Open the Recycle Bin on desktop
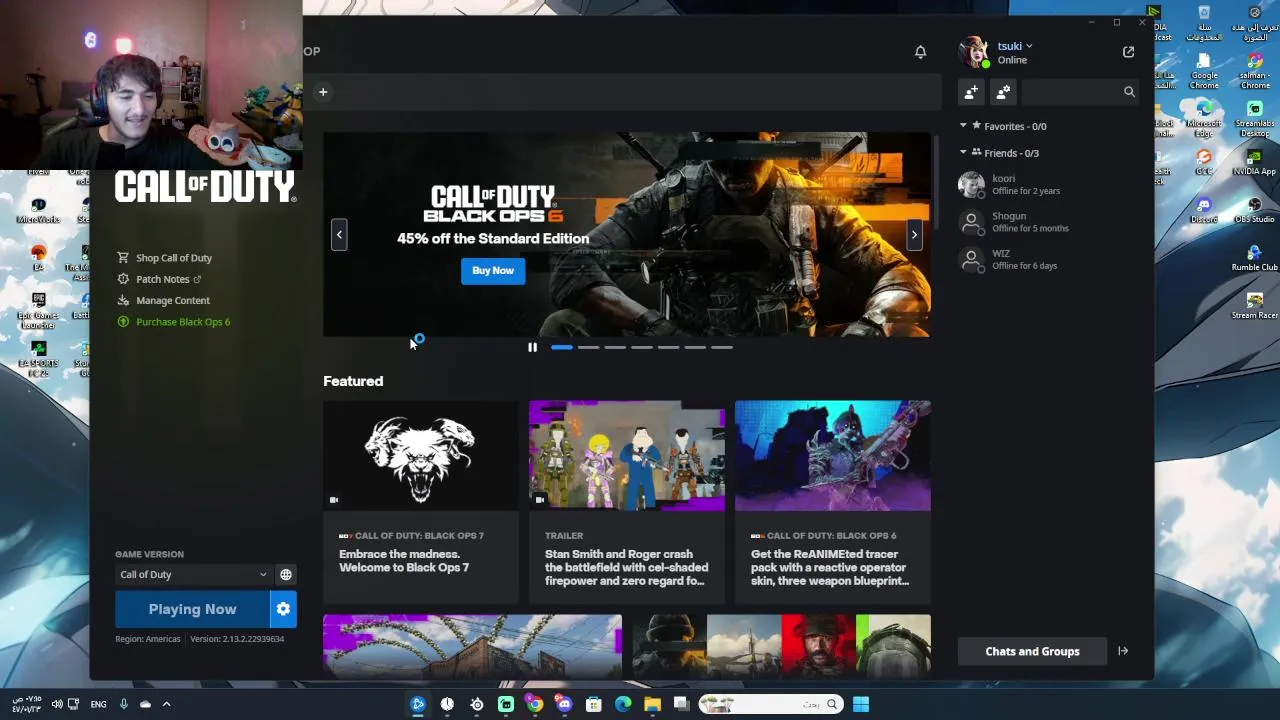 point(1204,22)
